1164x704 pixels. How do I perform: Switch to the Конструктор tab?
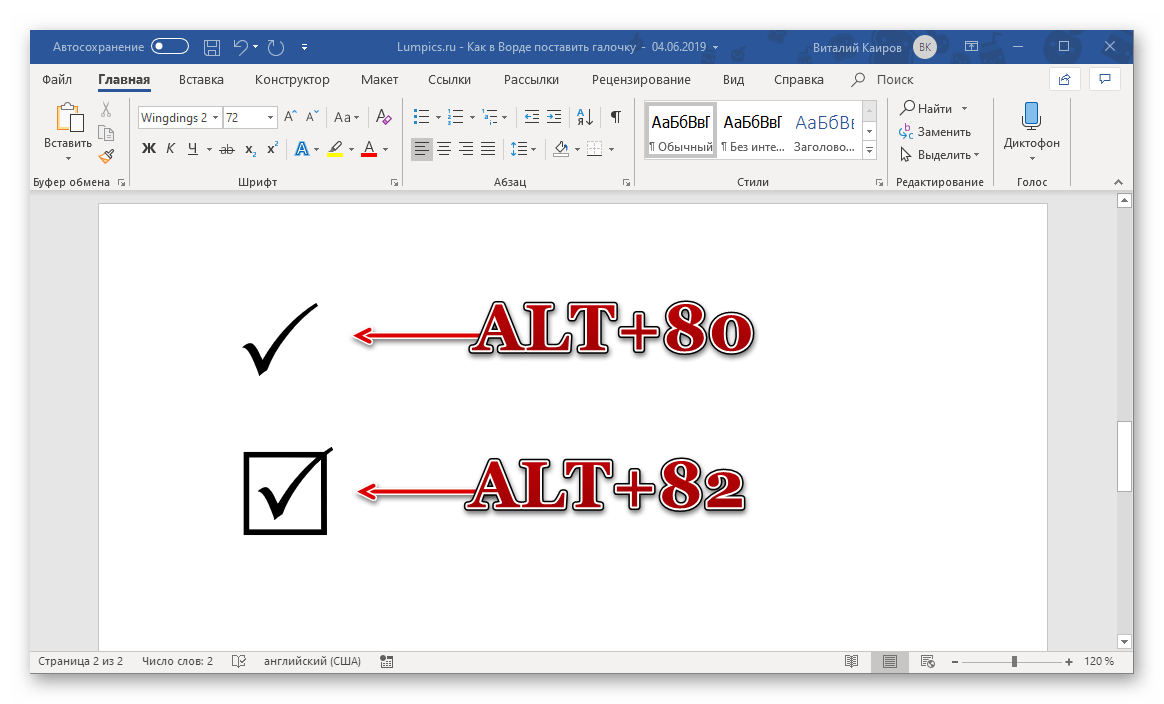pyautogui.click(x=292, y=79)
